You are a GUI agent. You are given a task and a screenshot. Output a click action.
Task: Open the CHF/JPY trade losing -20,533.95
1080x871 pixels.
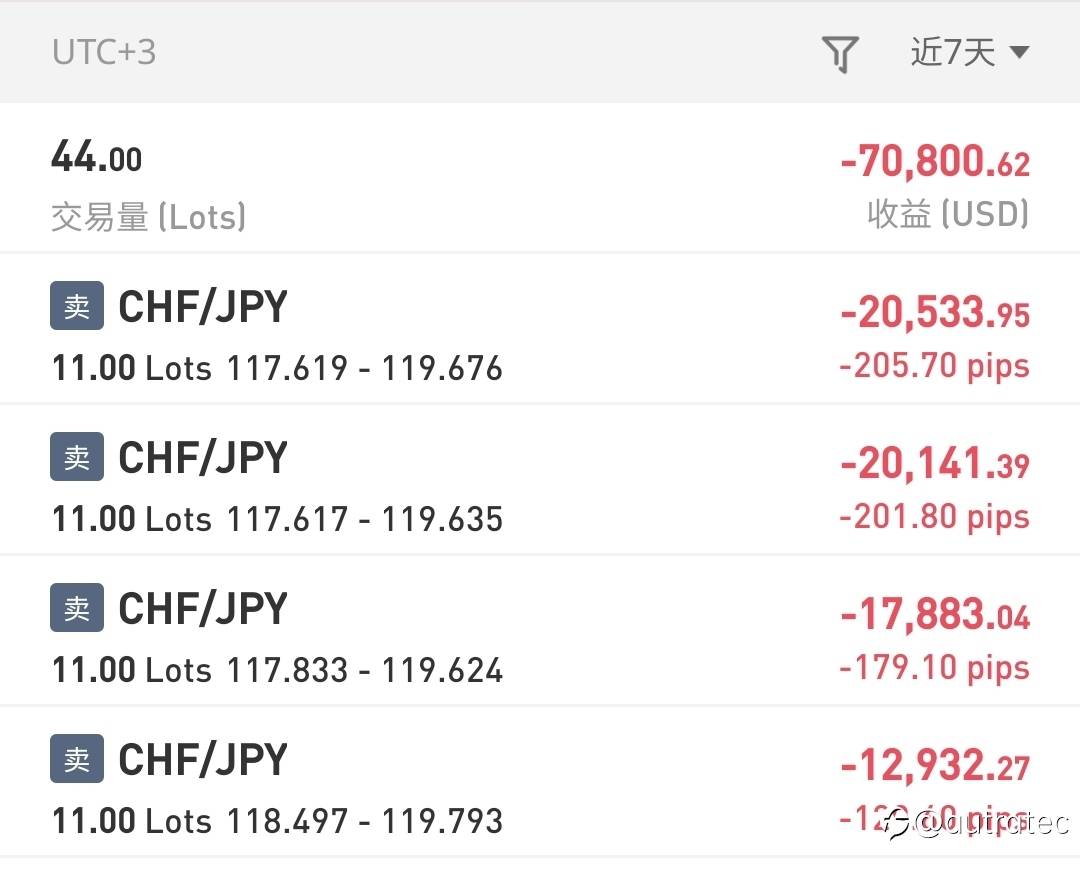[x=540, y=329]
